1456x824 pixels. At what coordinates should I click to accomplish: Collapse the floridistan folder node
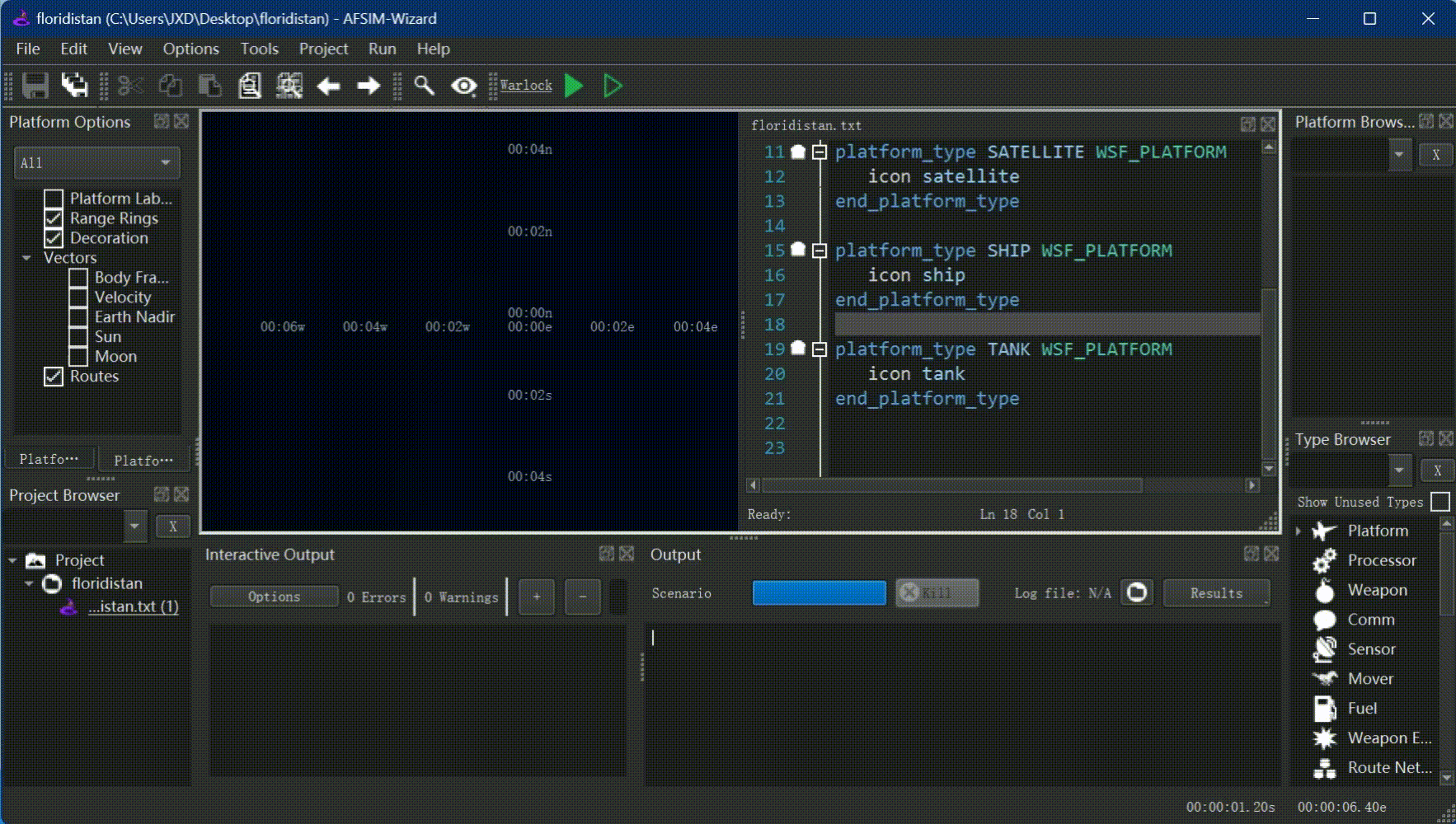[29, 583]
